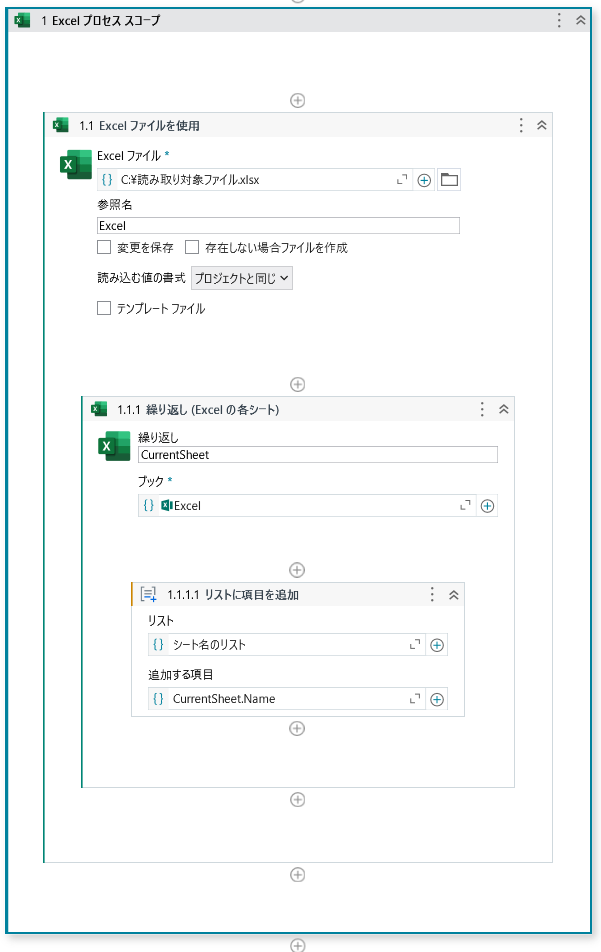
Task: Add activity above 繰り返し (Excel の各シート)
Action: click(x=297, y=384)
